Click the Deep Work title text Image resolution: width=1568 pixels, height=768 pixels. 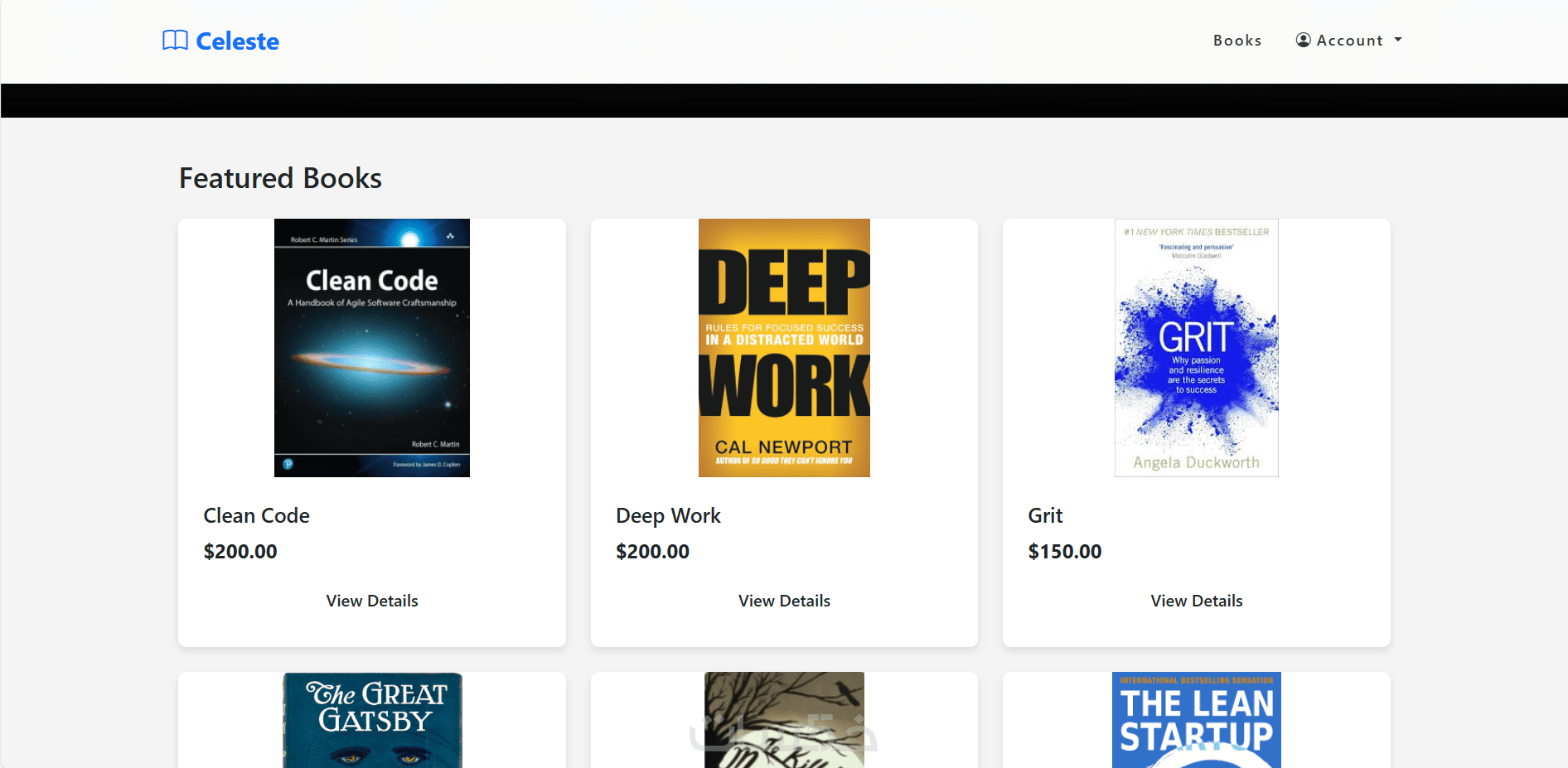click(668, 515)
